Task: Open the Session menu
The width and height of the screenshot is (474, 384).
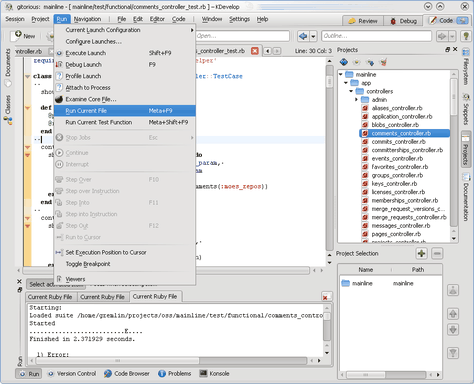Action: [x=15, y=19]
